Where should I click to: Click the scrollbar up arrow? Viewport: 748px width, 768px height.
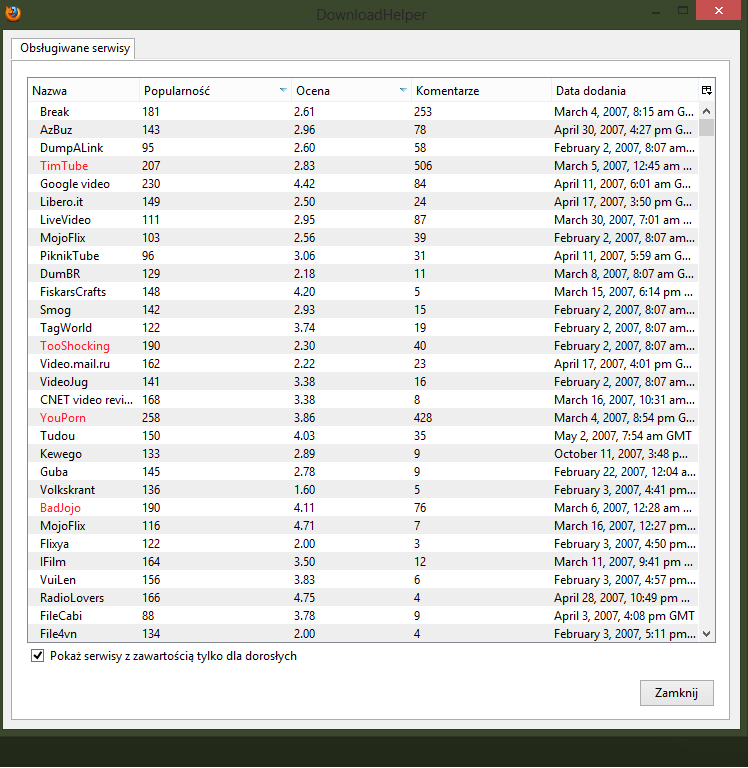706,111
